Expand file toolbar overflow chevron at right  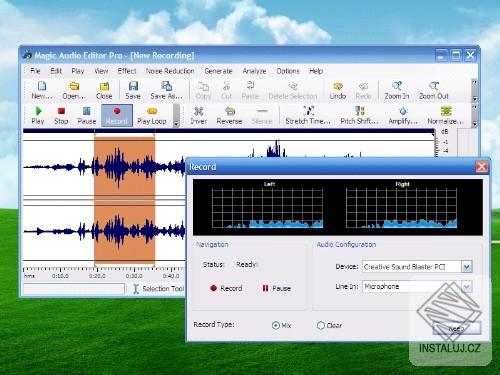coord(475,90)
